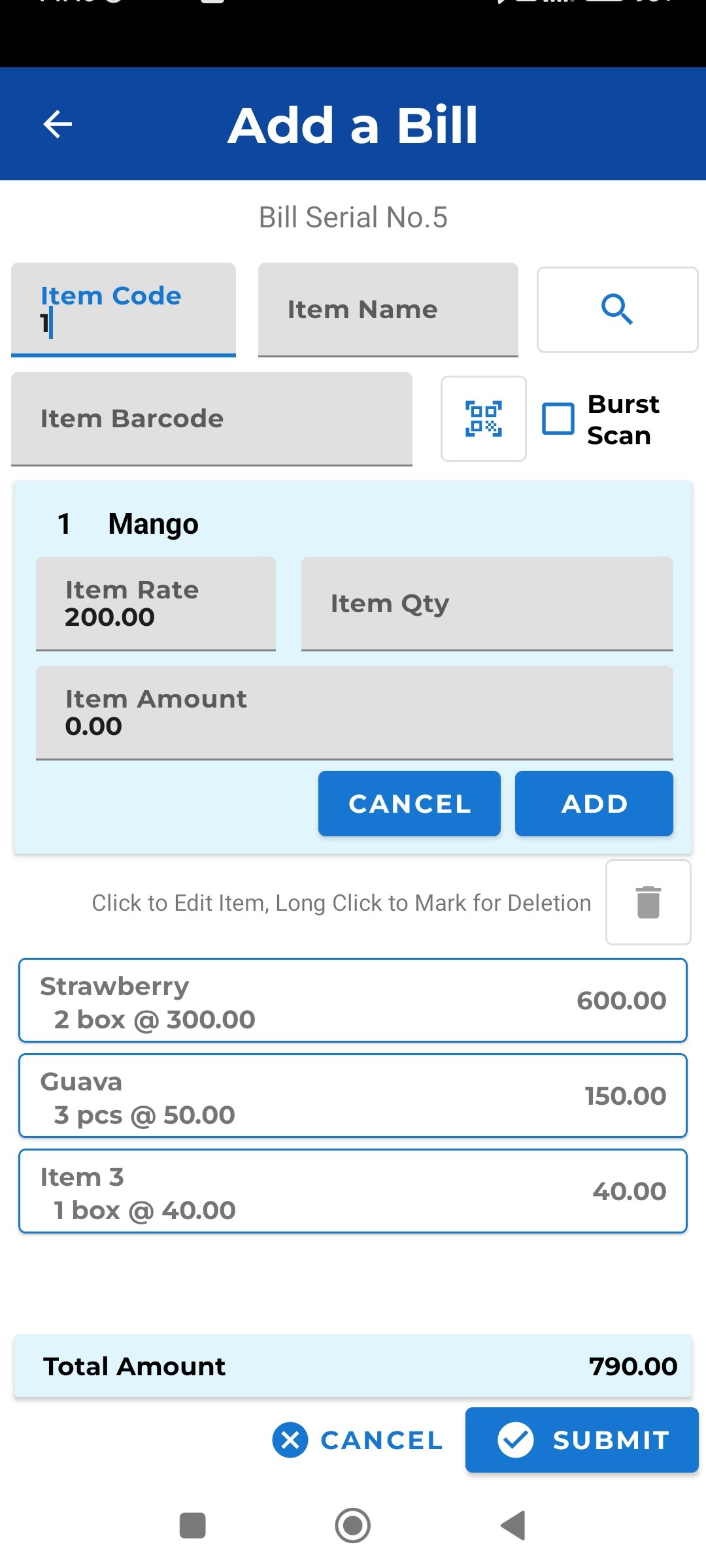Open the QR barcode scanner icon
The image size is (706, 1568).
coord(484,419)
